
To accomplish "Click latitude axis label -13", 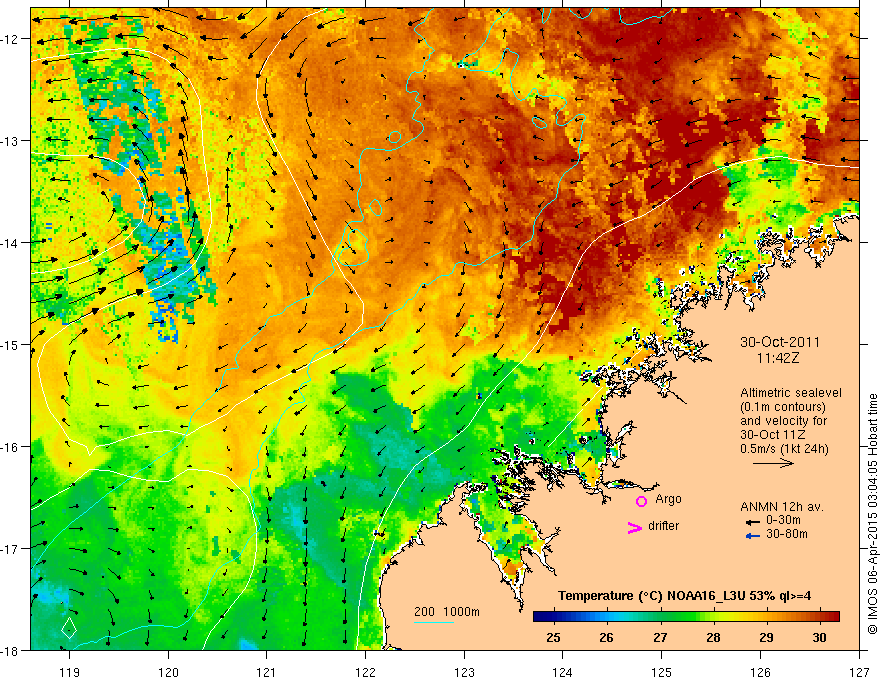I will coord(10,141).
